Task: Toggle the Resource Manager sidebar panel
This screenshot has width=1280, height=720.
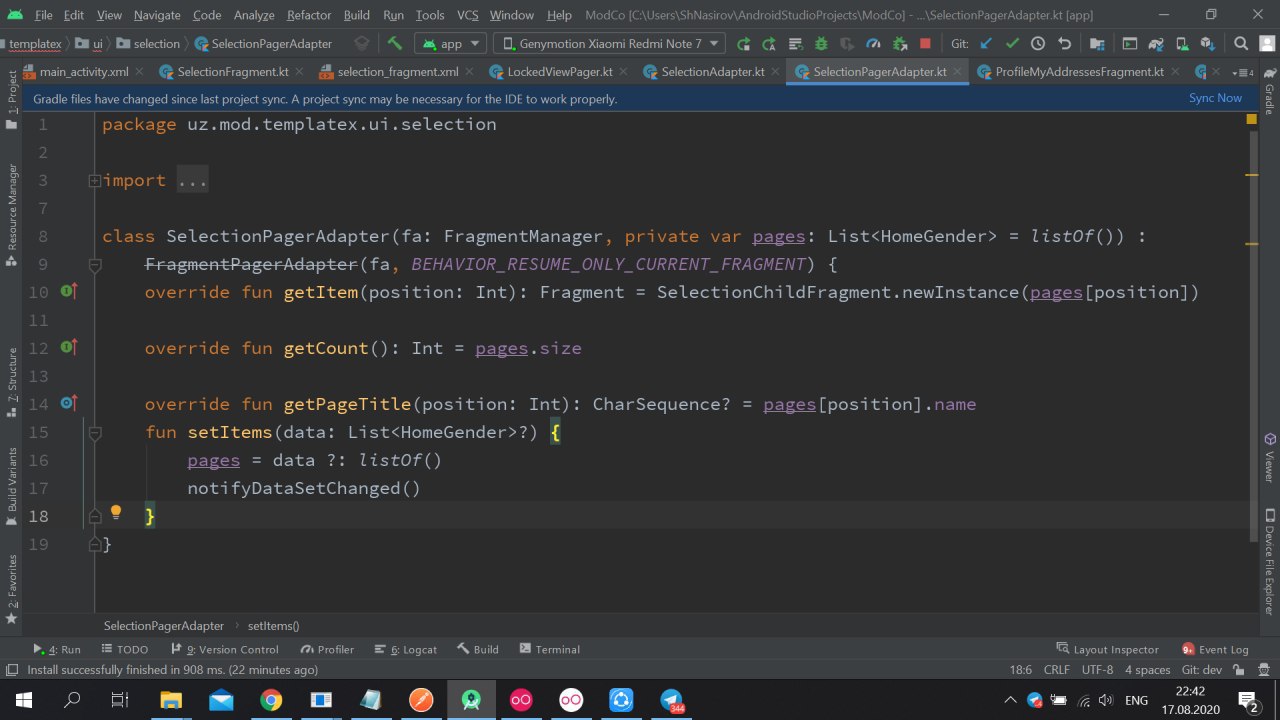Action: pos(12,216)
